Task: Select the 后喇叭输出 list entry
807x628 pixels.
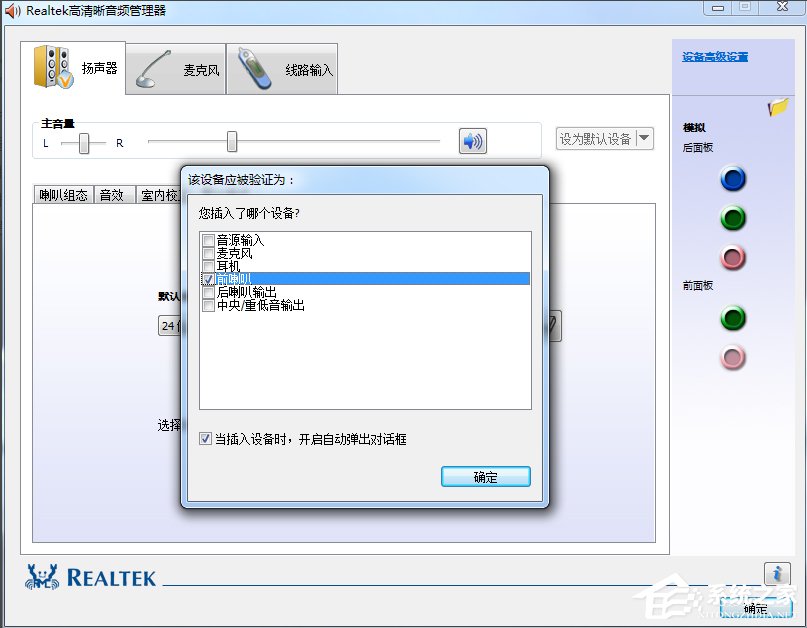Action: (x=207, y=291)
